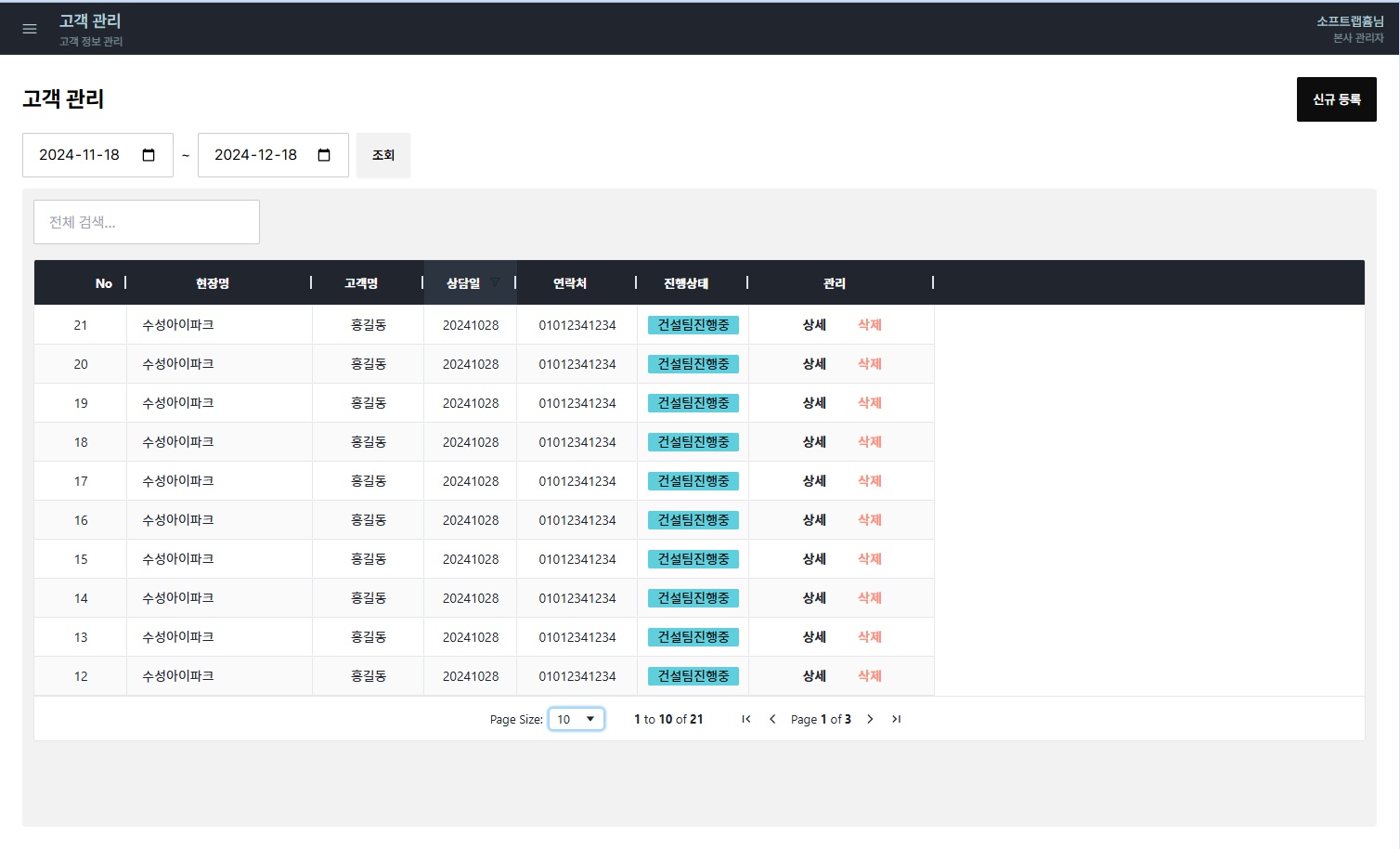
Task: Open the hamburger navigation menu
Action: pyautogui.click(x=30, y=29)
